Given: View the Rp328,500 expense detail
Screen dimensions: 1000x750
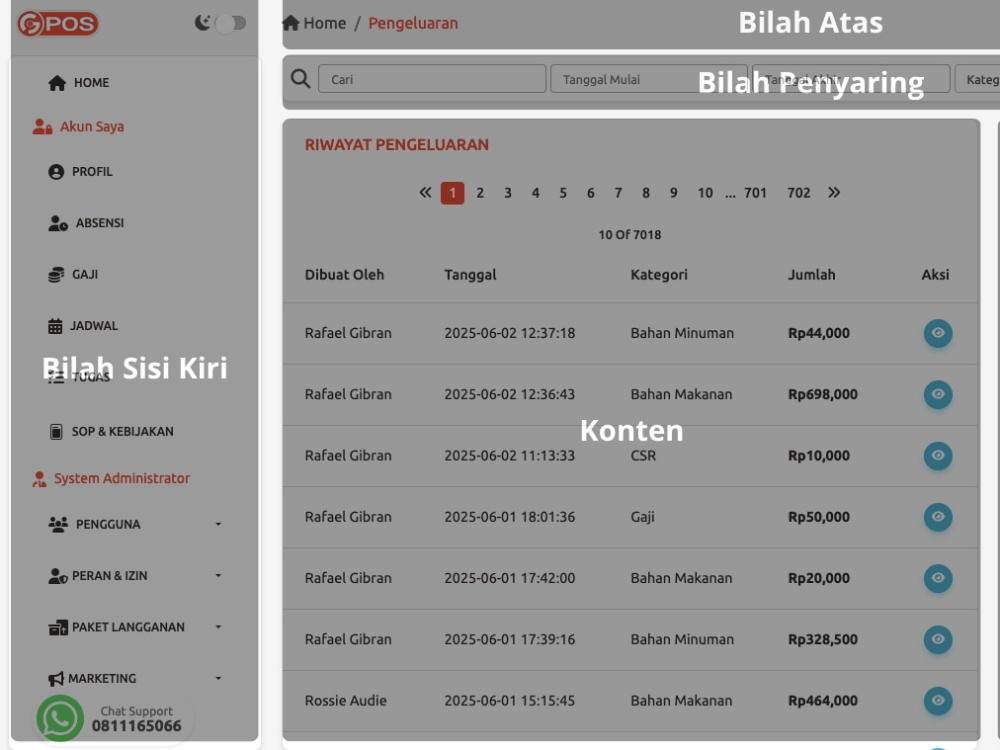Looking at the screenshot, I should pos(938,639).
